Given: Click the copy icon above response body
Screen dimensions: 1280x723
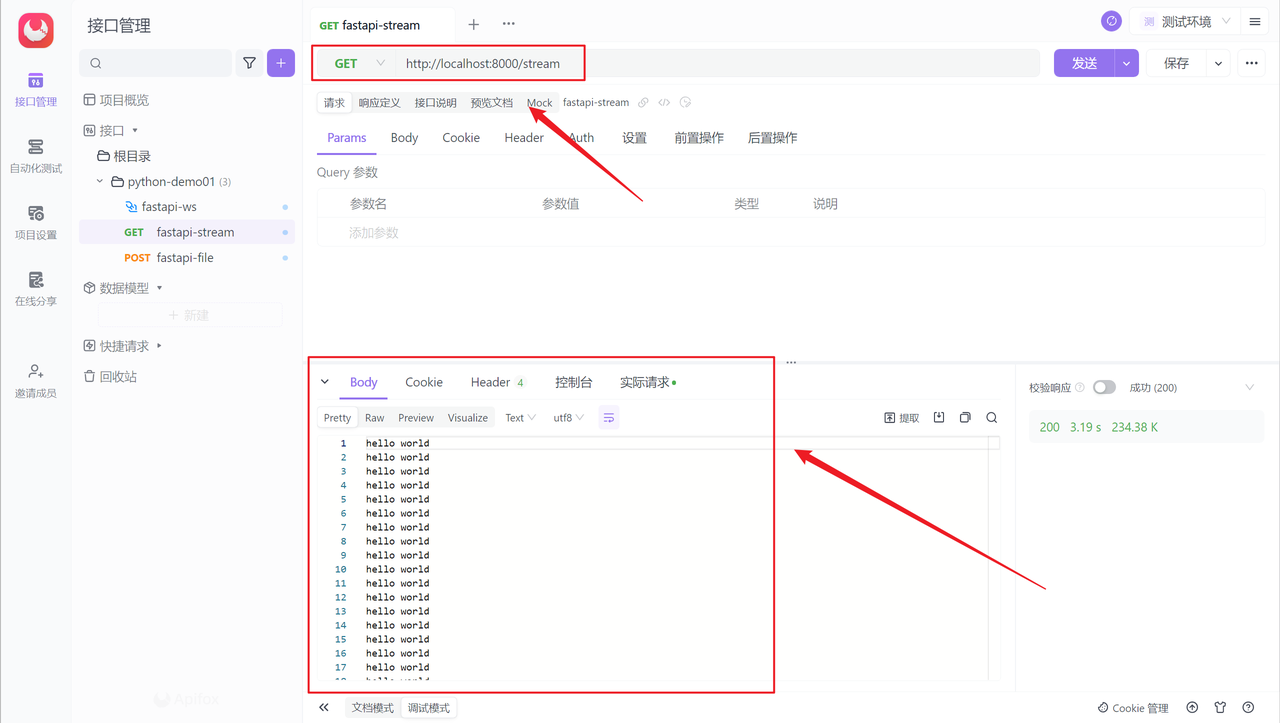Looking at the screenshot, I should (964, 417).
